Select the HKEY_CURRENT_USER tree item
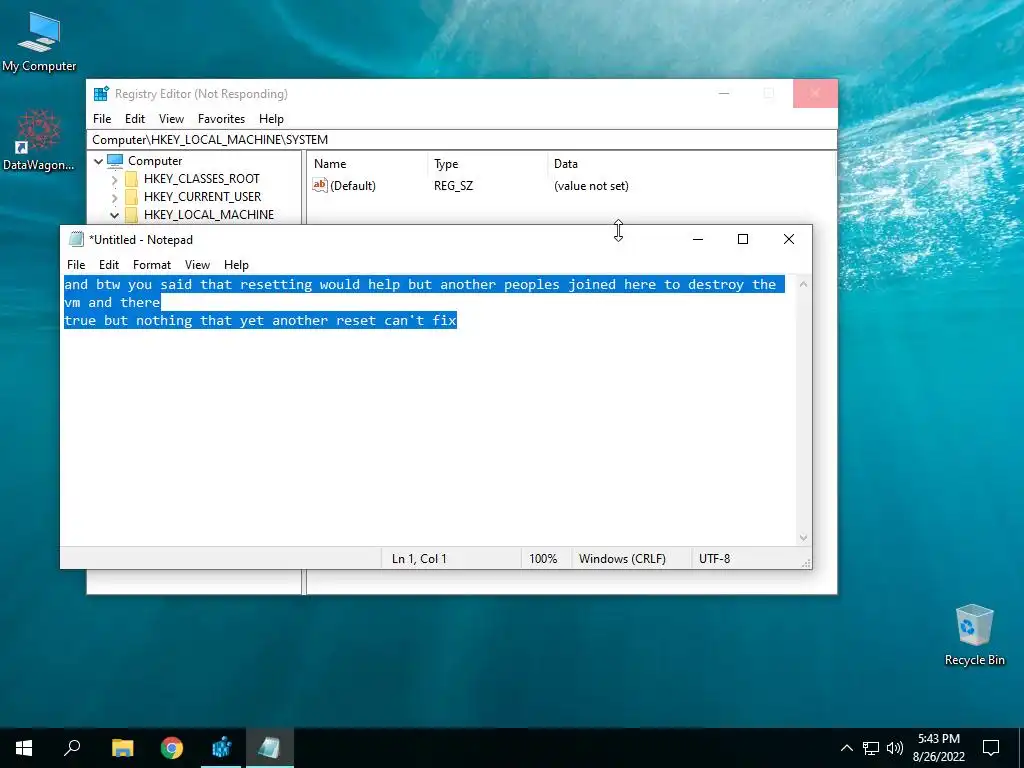 point(202,197)
